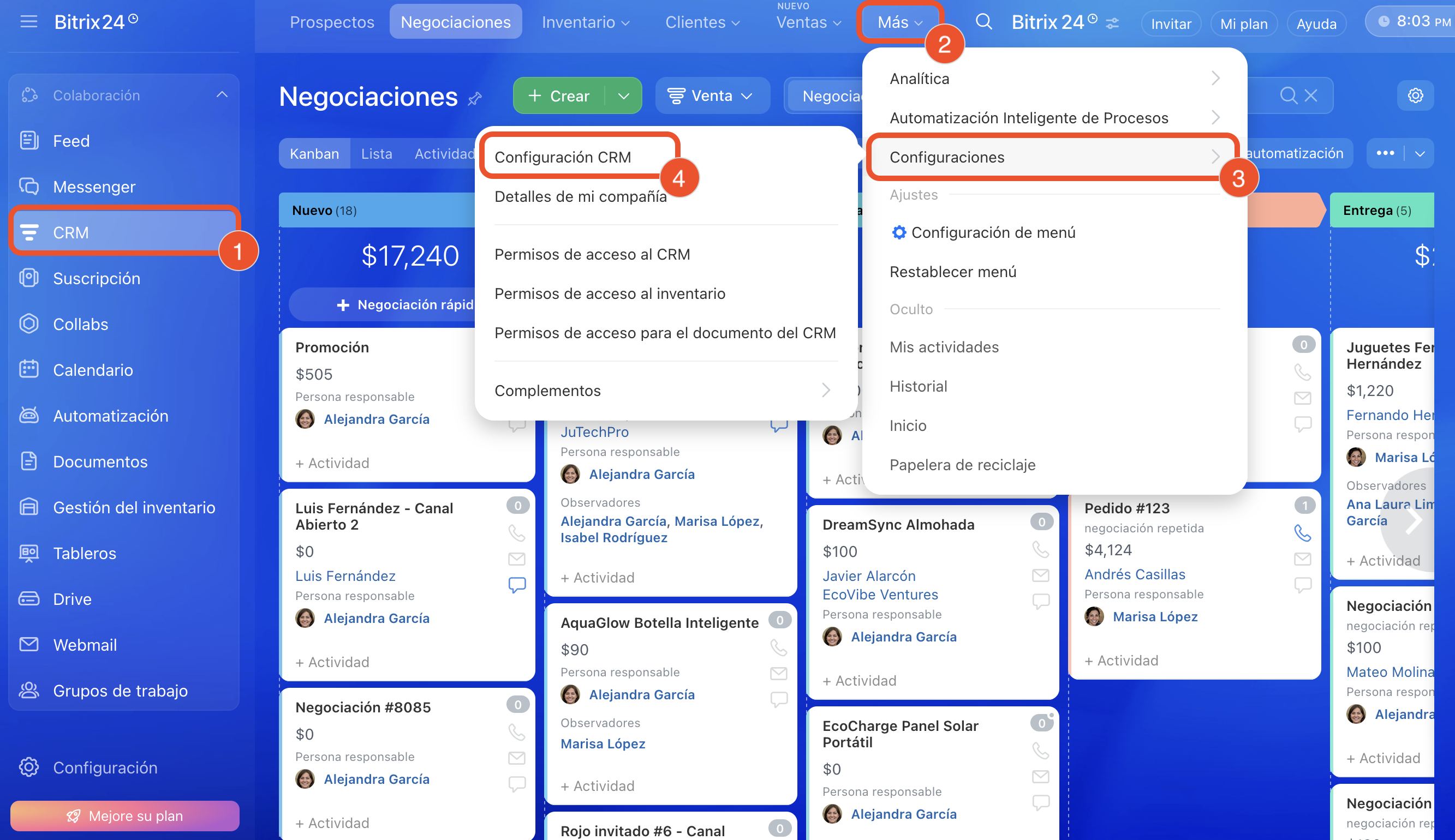Select Configuración CRM menu entry

click(x=563, y=157)
